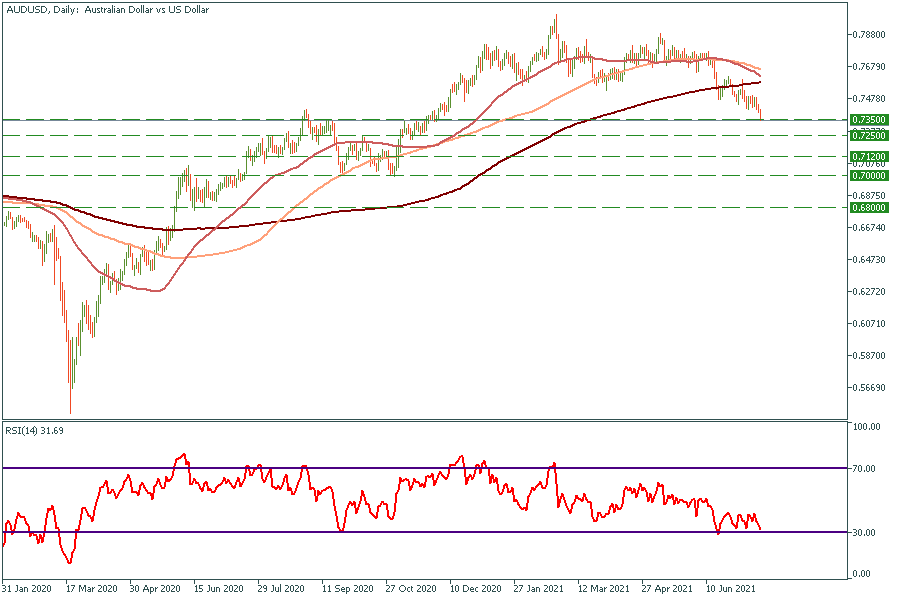Screen dimensions: 900x600
Task: Click the 29 Jul 2020 date label
Action: coord(283,589)
